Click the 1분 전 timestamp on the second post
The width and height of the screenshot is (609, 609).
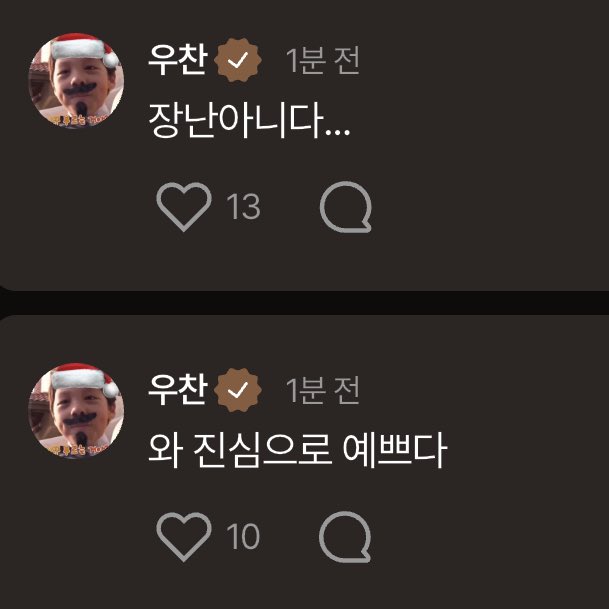322,390
